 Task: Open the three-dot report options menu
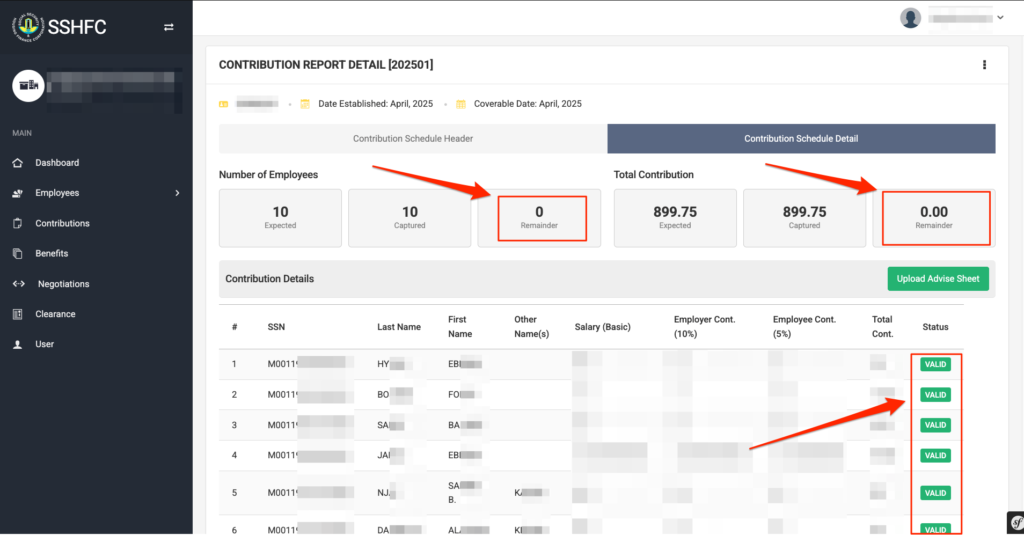coord(984,65)
